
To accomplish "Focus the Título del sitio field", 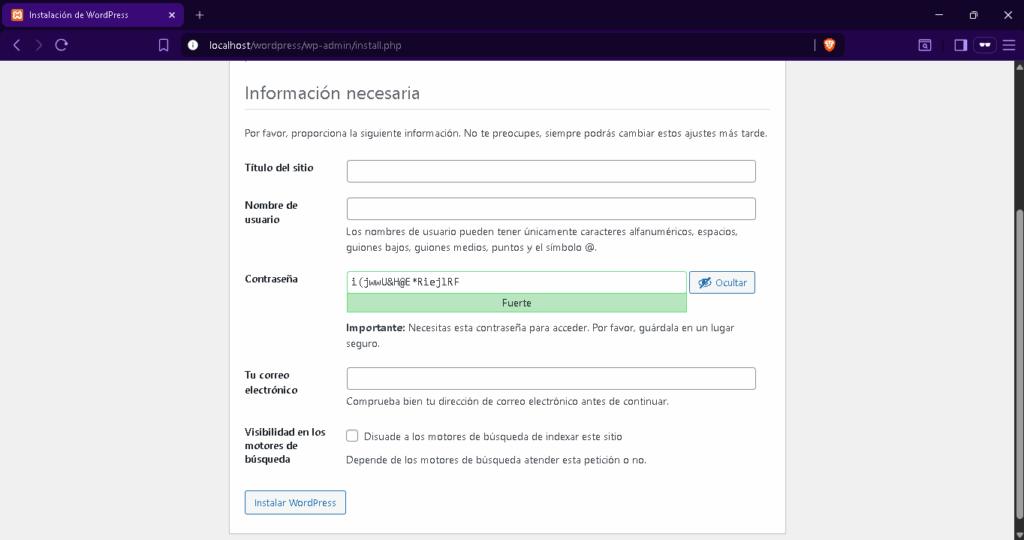I will [x=551, y=171].
